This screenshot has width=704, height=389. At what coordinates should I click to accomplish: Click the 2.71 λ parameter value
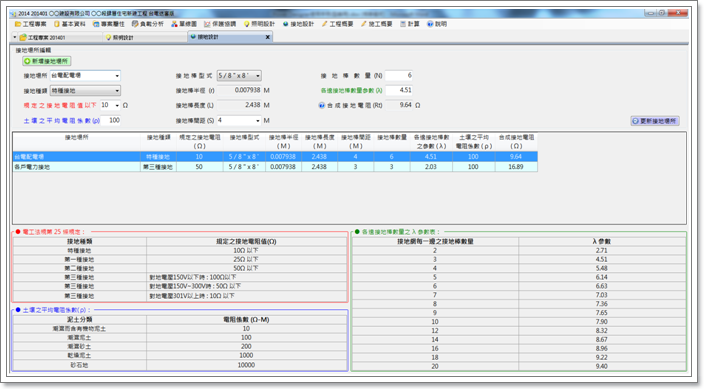[x=601, y=251]
